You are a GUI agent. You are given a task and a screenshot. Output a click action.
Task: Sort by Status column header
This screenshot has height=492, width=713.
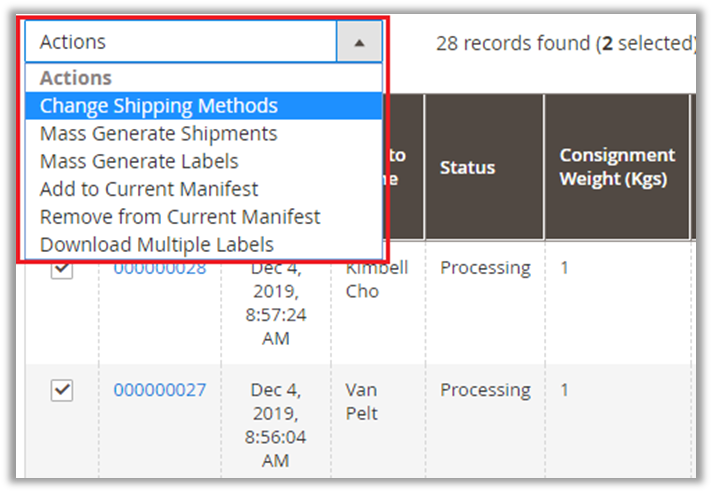click(468, 168)
